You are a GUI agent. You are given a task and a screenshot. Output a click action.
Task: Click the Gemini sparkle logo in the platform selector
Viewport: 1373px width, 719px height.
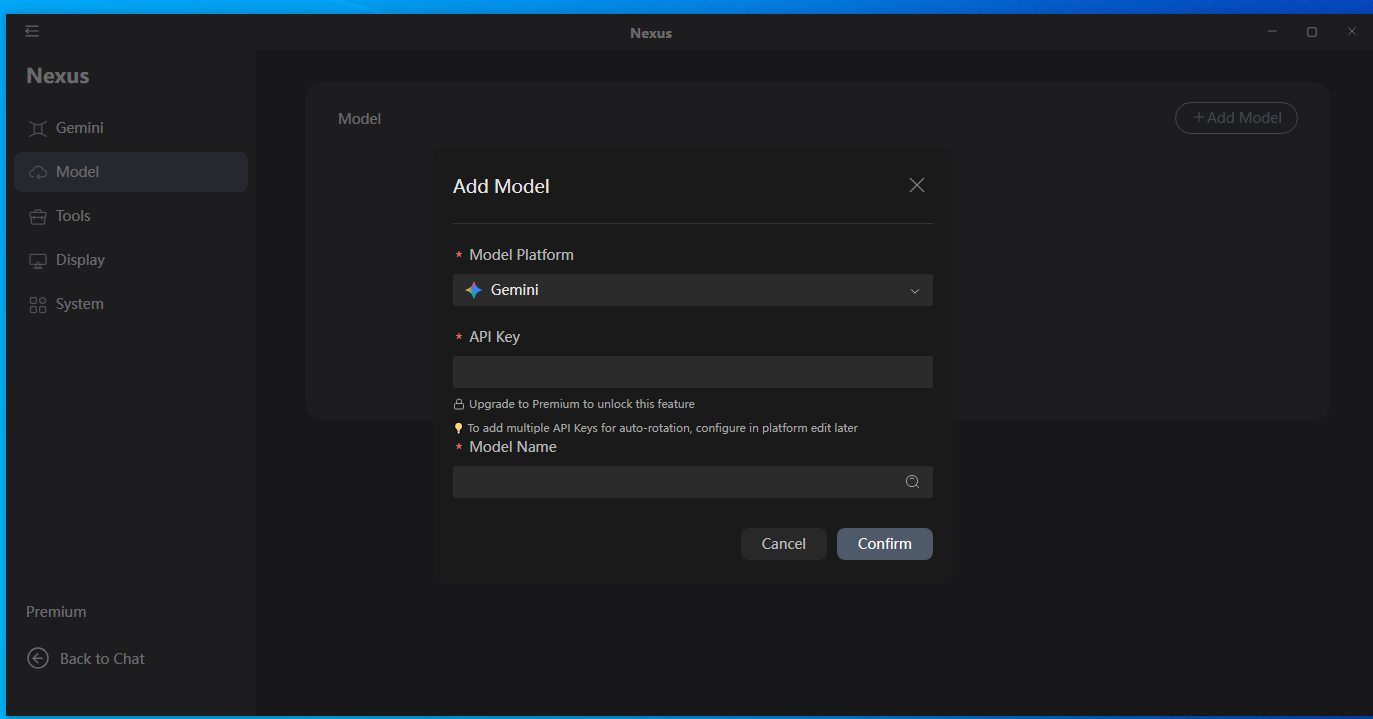click(x=472, y=289)
